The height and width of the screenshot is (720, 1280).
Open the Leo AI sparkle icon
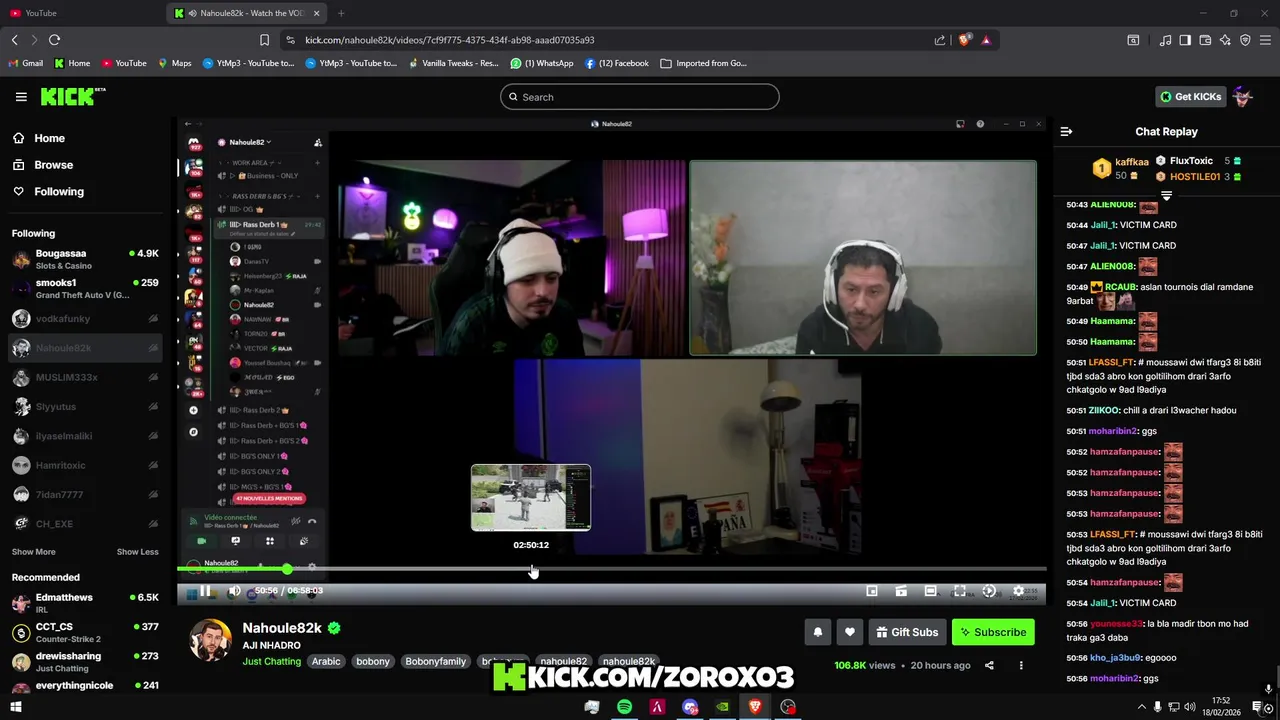[x=1225, y=40]
